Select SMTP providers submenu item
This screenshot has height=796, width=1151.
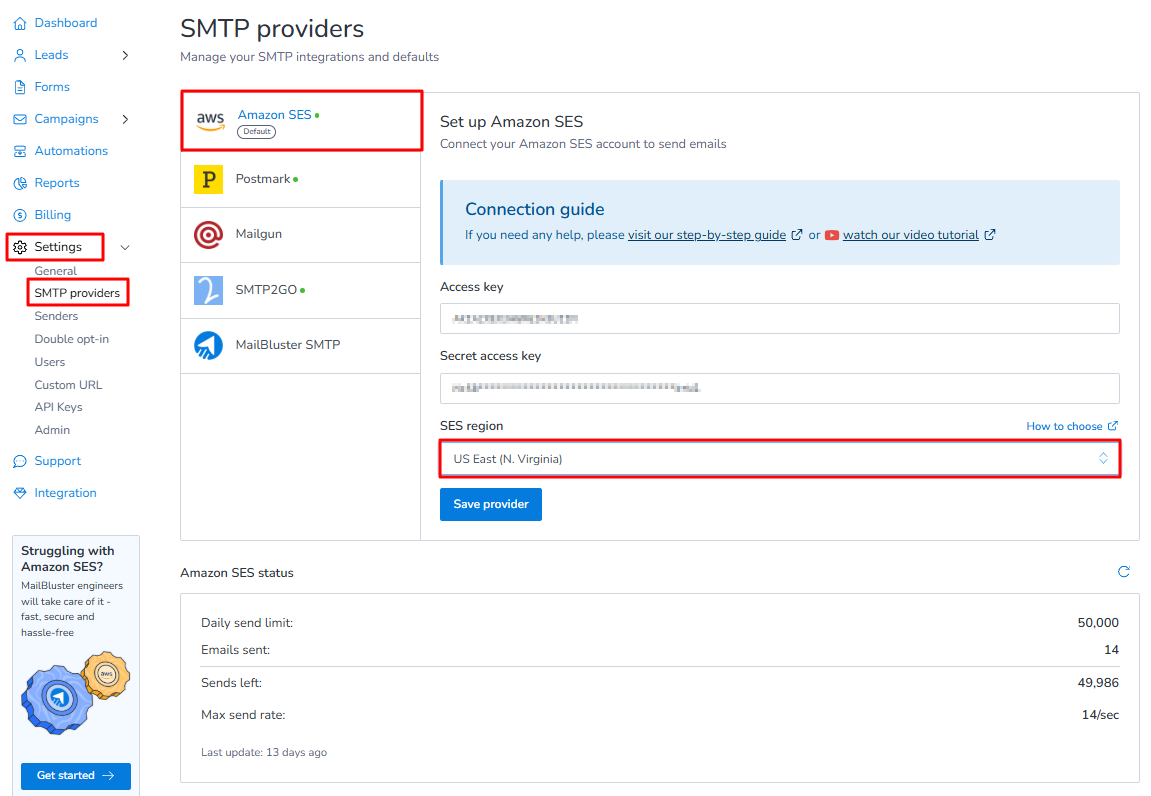[x=77, y=293]
